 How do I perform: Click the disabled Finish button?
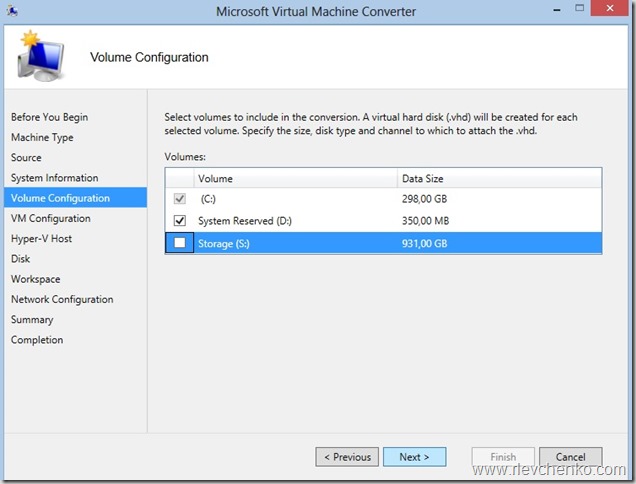coord(503,457)
